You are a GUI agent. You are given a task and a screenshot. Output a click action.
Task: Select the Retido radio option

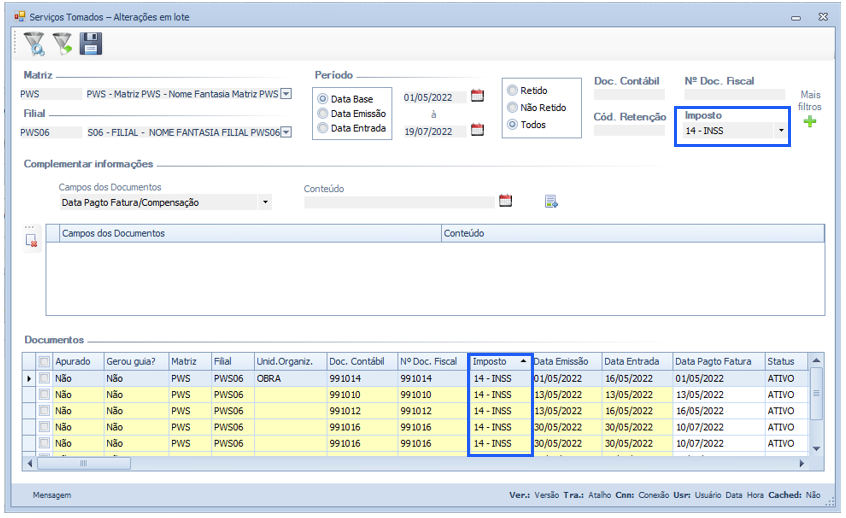click(513, 90)
